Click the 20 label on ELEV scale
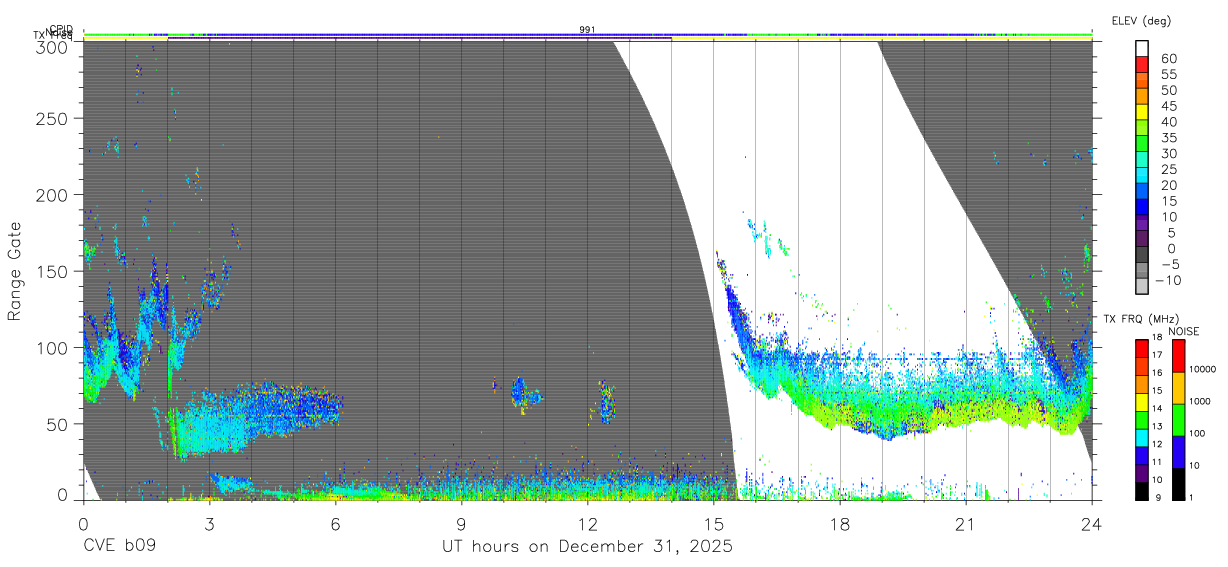Image resolution: width=1228 pixels, height=567 pixels. [1169, 185]
